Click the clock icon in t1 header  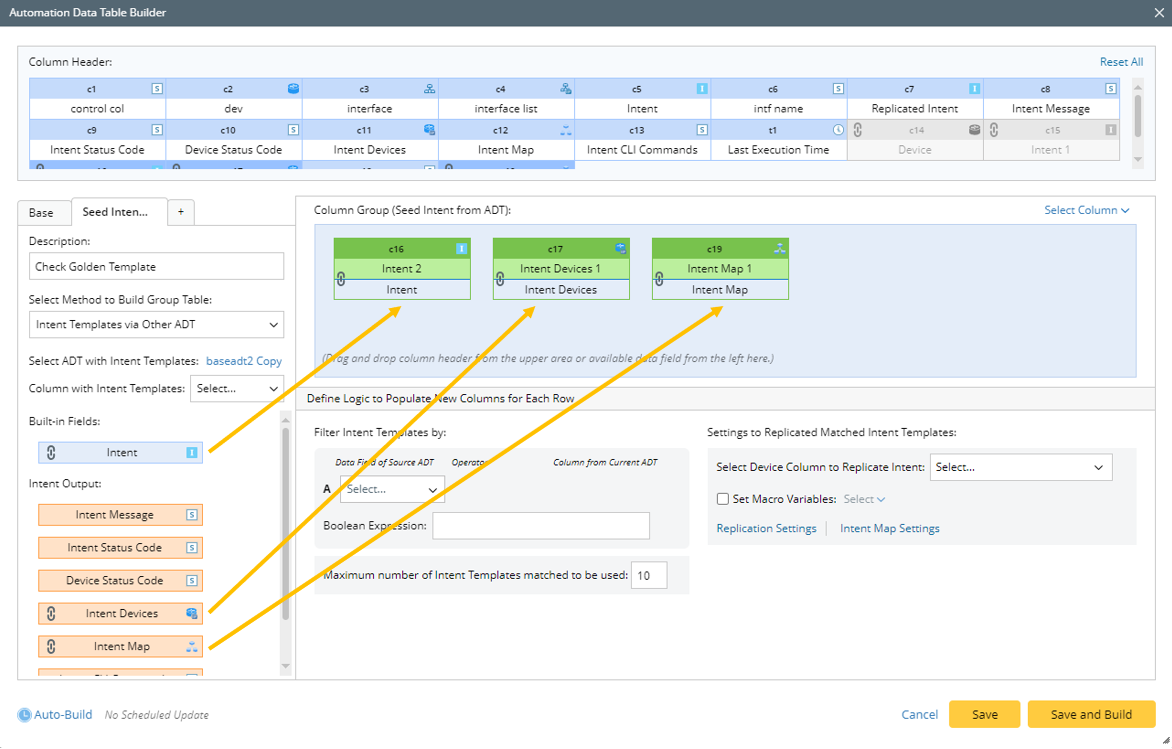pos(839,129)
